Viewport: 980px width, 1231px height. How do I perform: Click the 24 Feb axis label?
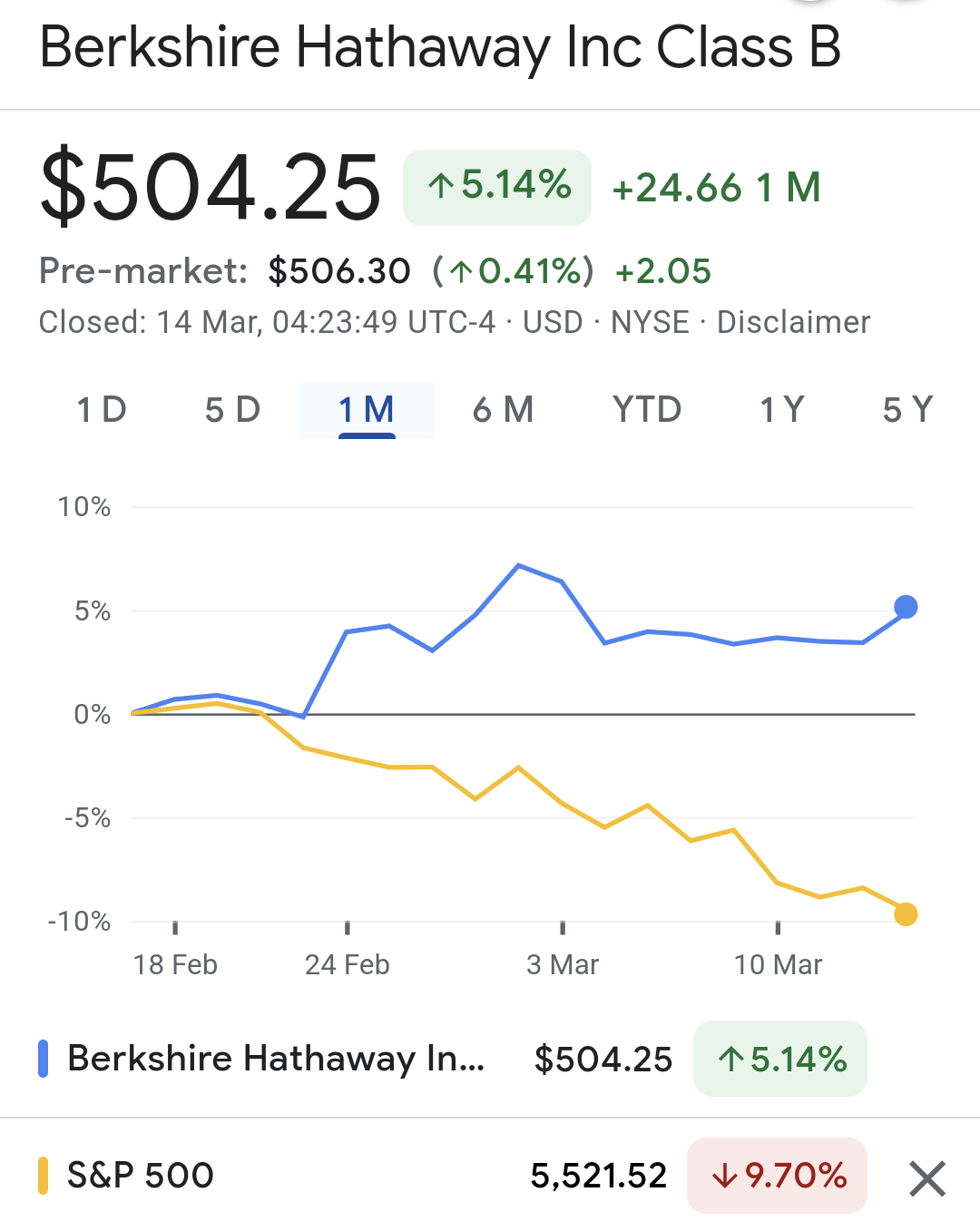click(x=347, y=964)
